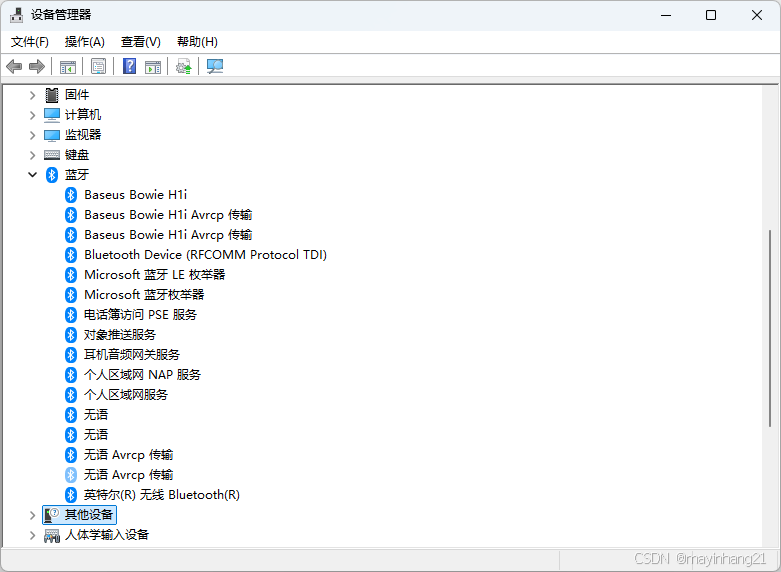Click the Device Manager icon in the title bar

point(16,15)
